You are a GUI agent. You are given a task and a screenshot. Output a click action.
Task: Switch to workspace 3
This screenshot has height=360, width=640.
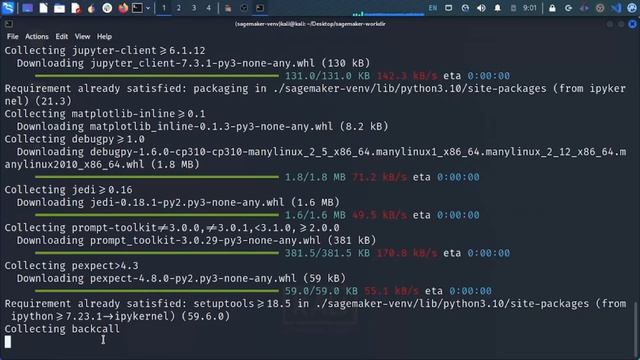tap(194, 8)
